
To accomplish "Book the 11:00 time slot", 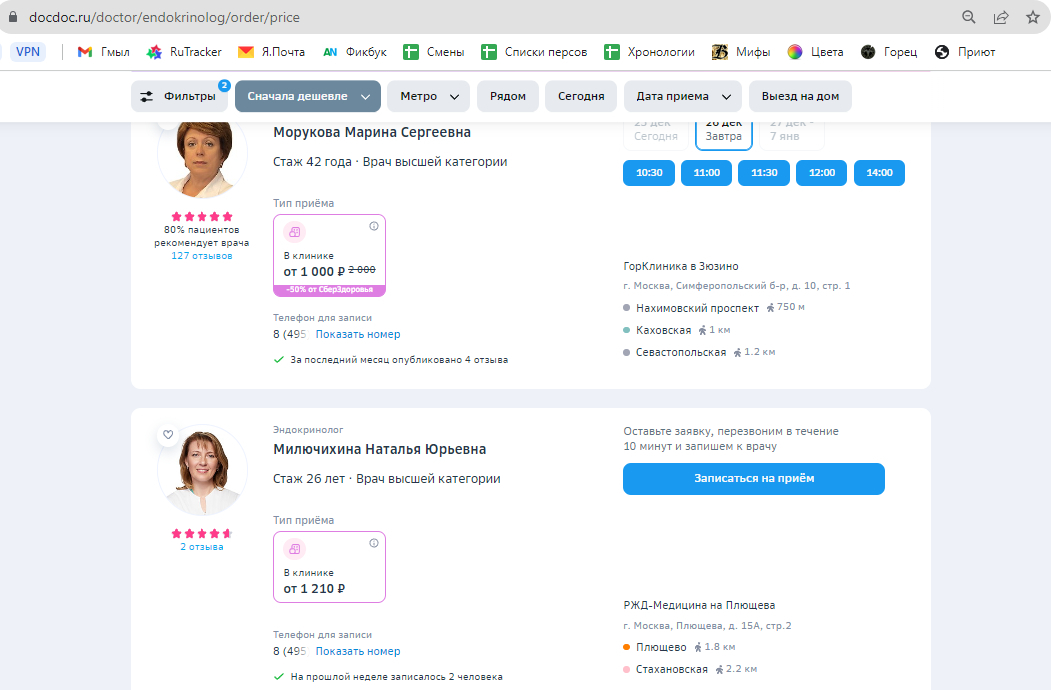I will pyautogui.click(x=706, y=173).
